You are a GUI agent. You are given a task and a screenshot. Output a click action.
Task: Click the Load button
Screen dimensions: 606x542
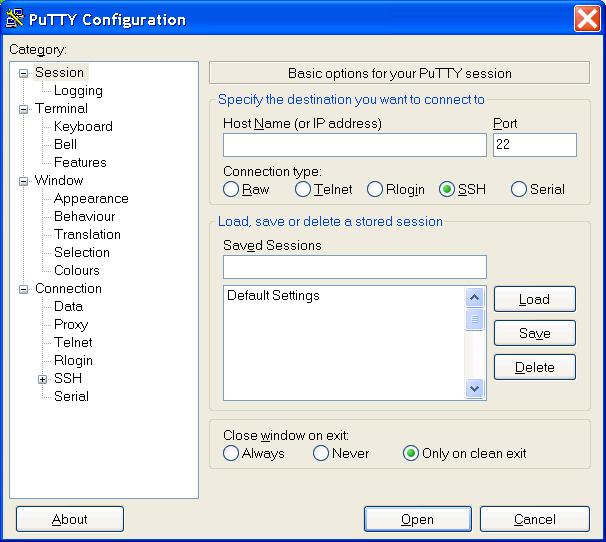[535, 299]
